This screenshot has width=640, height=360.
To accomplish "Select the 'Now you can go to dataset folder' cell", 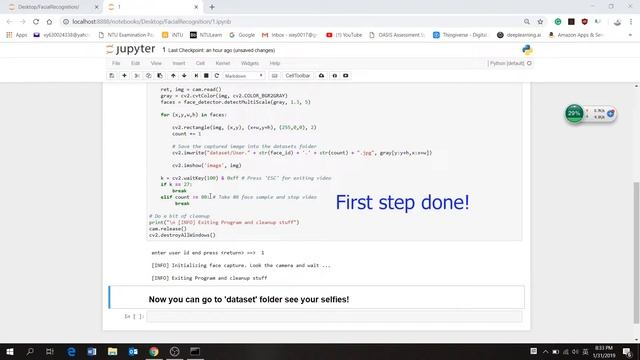I will pos(316,297).
